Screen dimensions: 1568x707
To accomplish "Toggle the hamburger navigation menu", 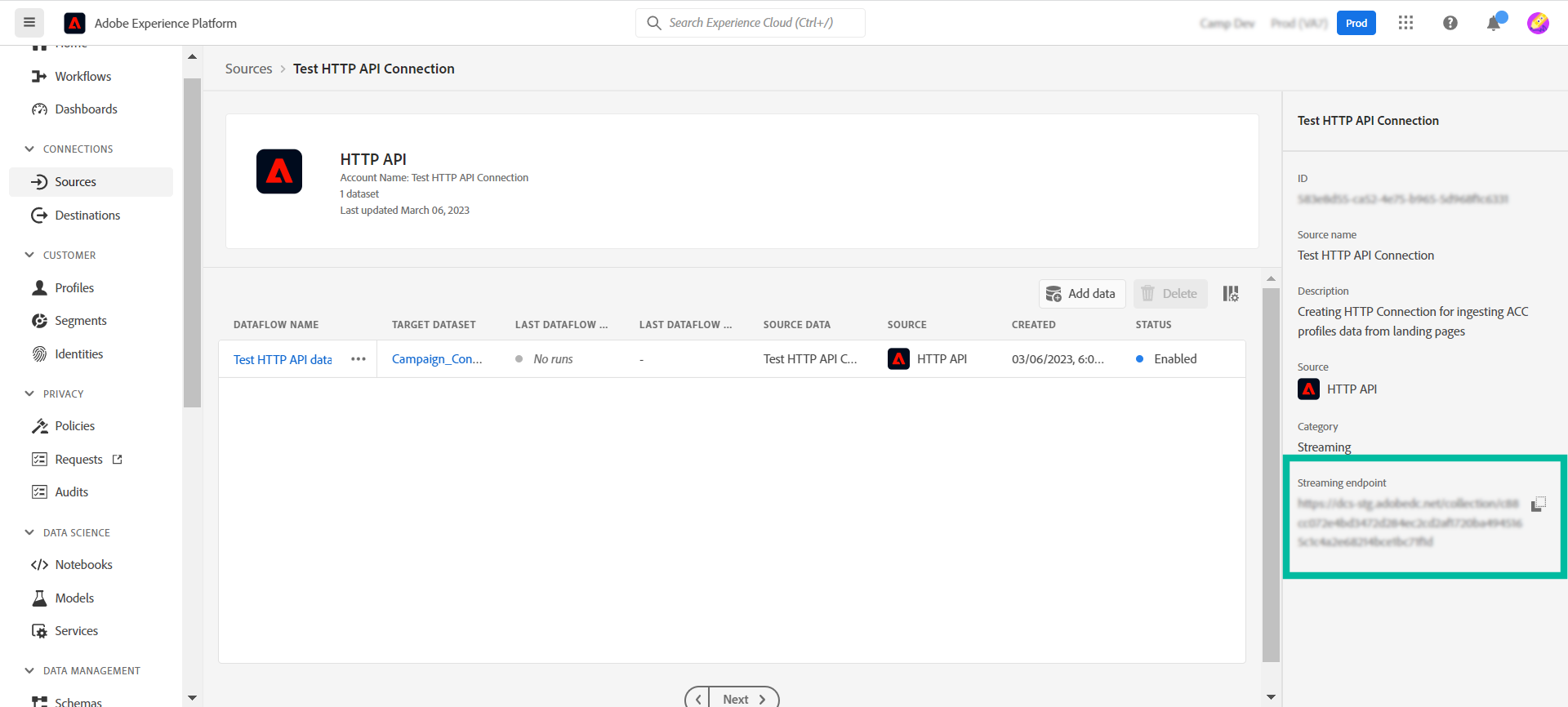I will tap(29, 23).
